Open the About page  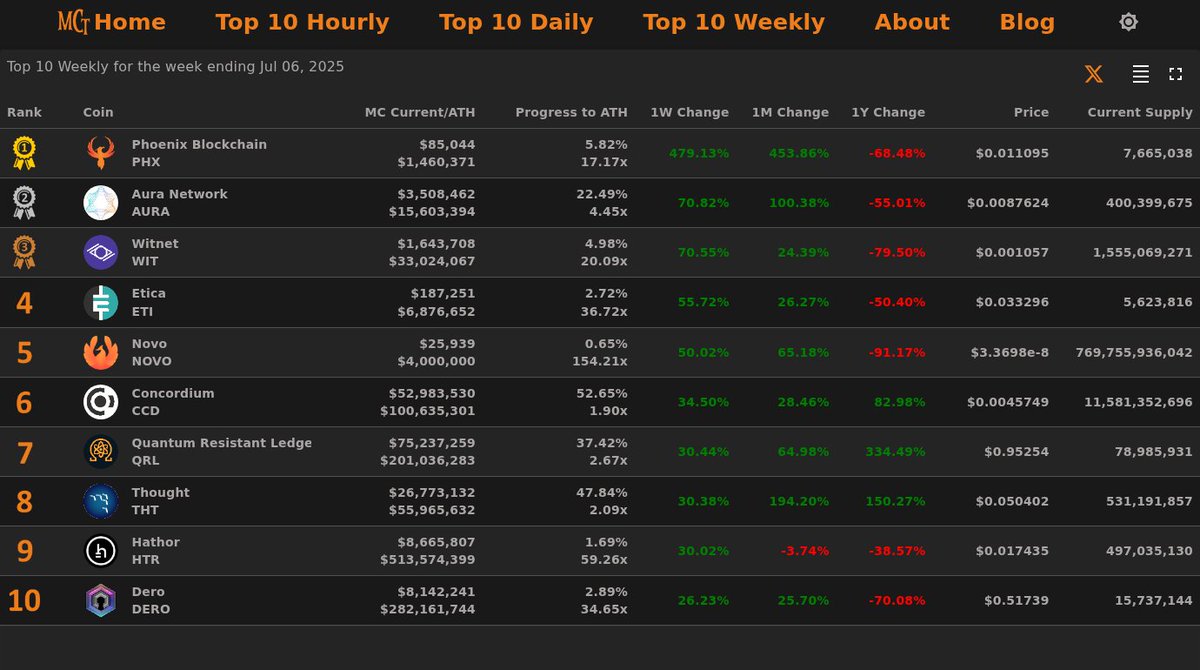pyautogui.click(x=912, y=22)
